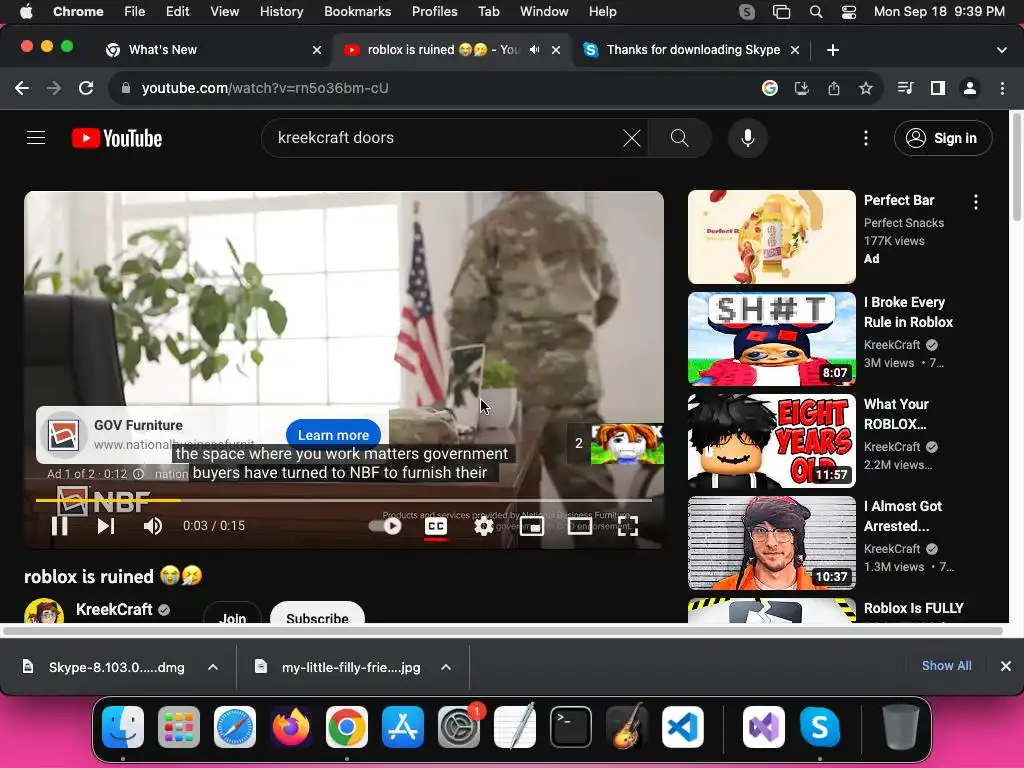The width and height of the screenshot is (1024, 768).
Task: Click the address bar URL
Action: coord(264,88)
